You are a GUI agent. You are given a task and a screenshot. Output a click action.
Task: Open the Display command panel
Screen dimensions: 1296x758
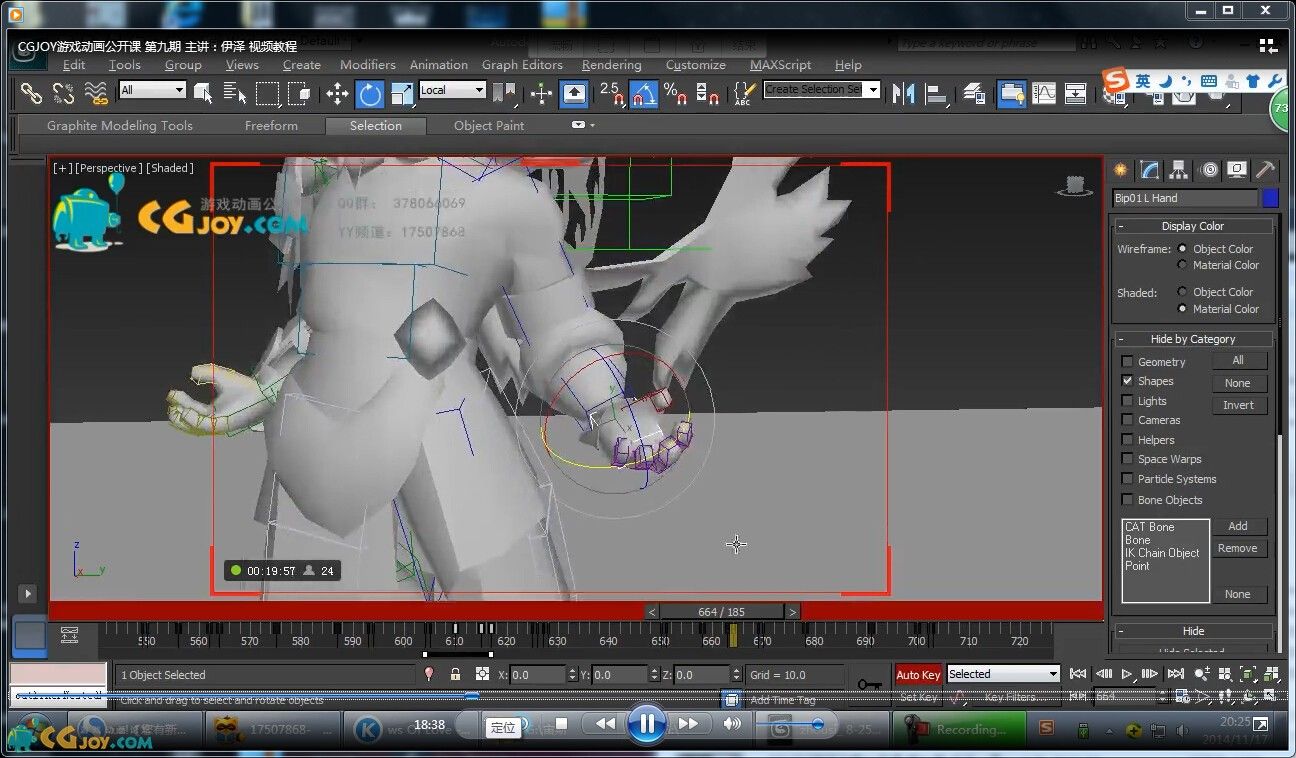(x=1238, y=169)
